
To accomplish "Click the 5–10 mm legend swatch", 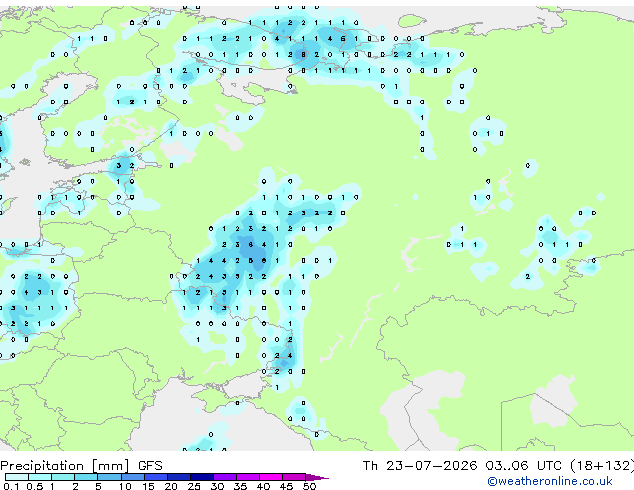I will [x=109, y=477].
